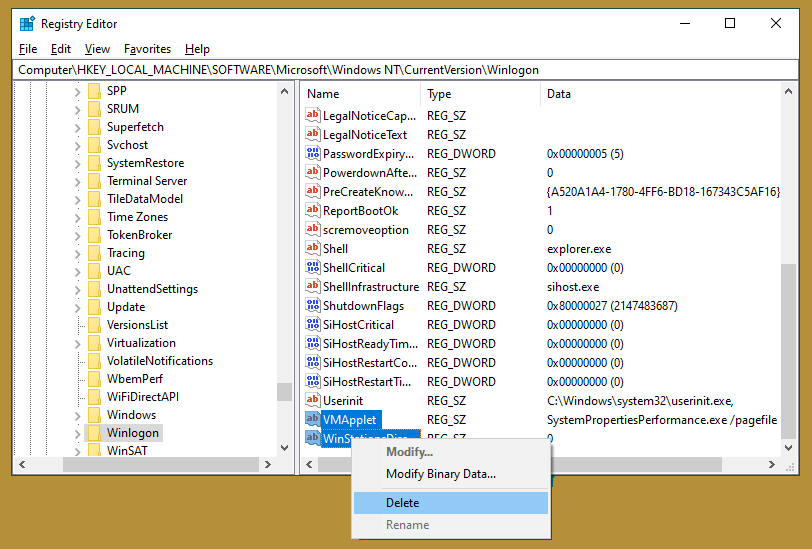
Task: Click the SPP folder icon
Action: point(94,91)
